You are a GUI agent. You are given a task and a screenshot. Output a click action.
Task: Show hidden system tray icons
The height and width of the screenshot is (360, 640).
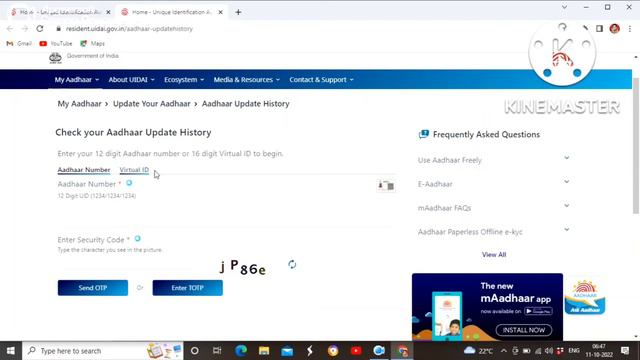pyautogui.click(x=504, y=351)
